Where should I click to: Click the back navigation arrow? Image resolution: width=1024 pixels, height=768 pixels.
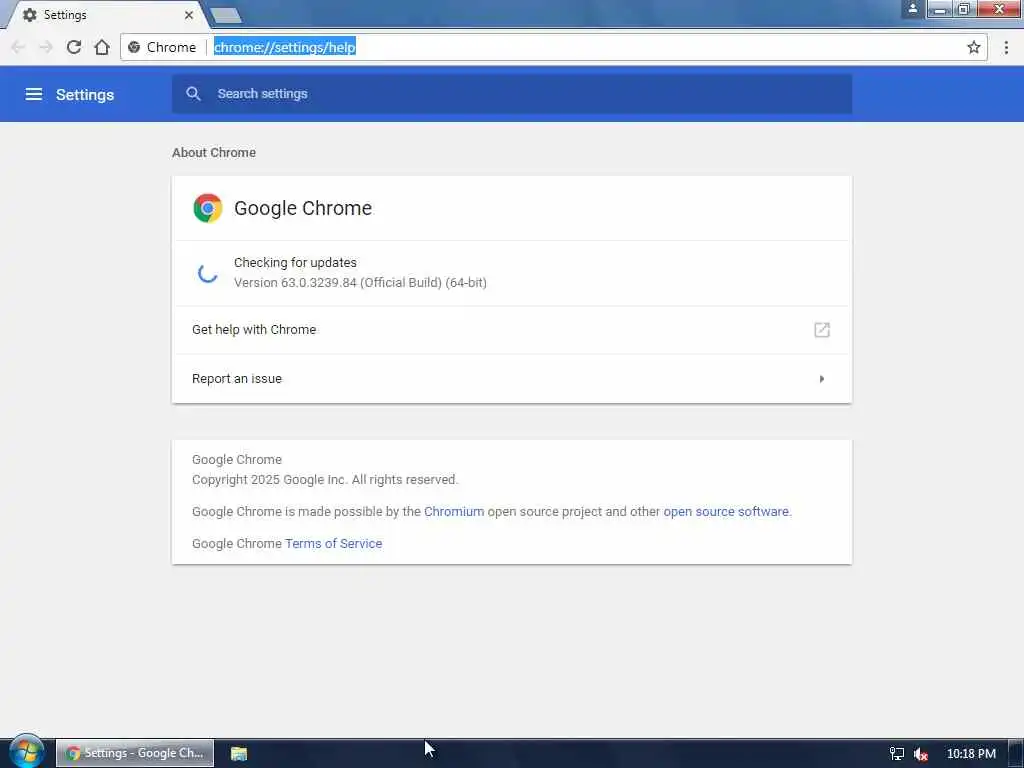(x=18, y=47)
